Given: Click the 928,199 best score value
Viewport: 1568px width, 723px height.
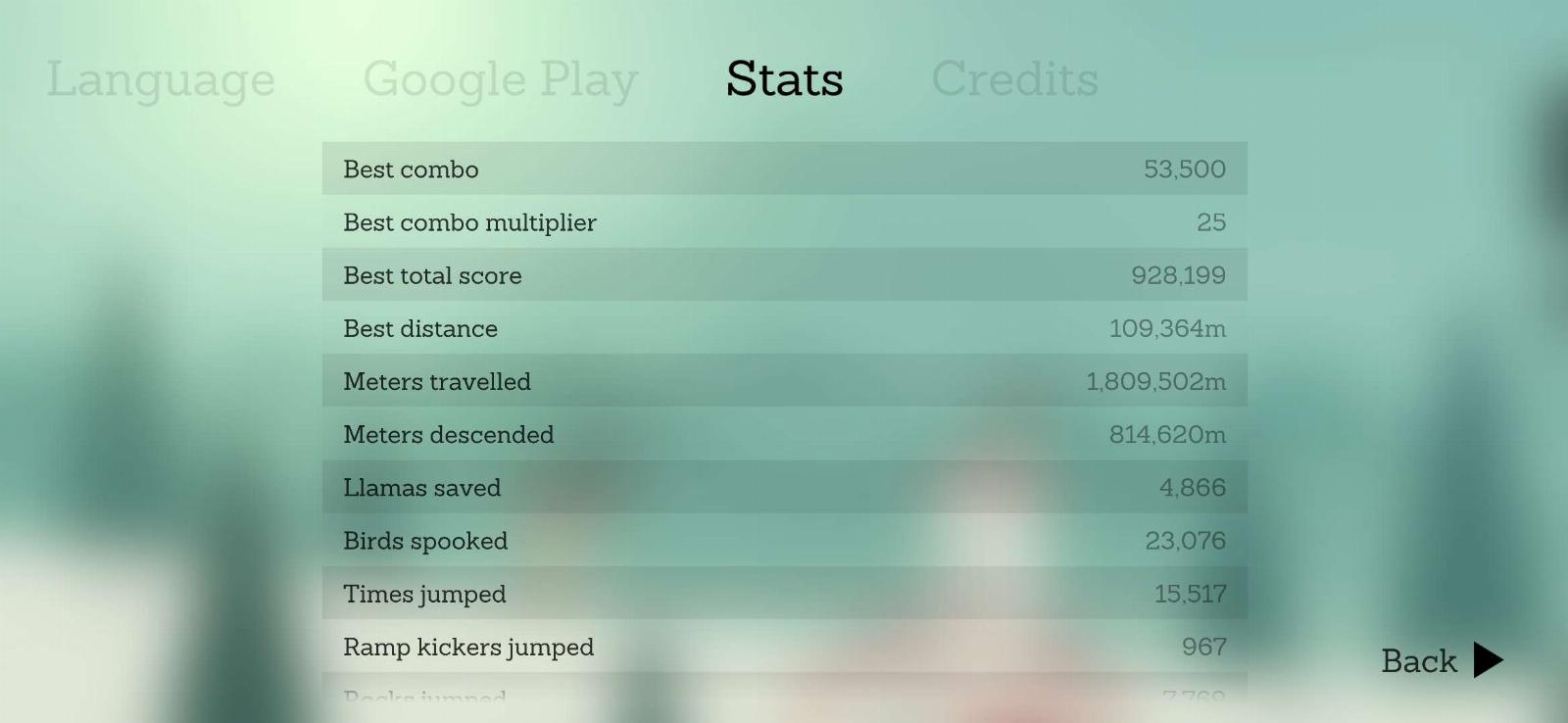Looking at the screenshot, I should 1178,275.
